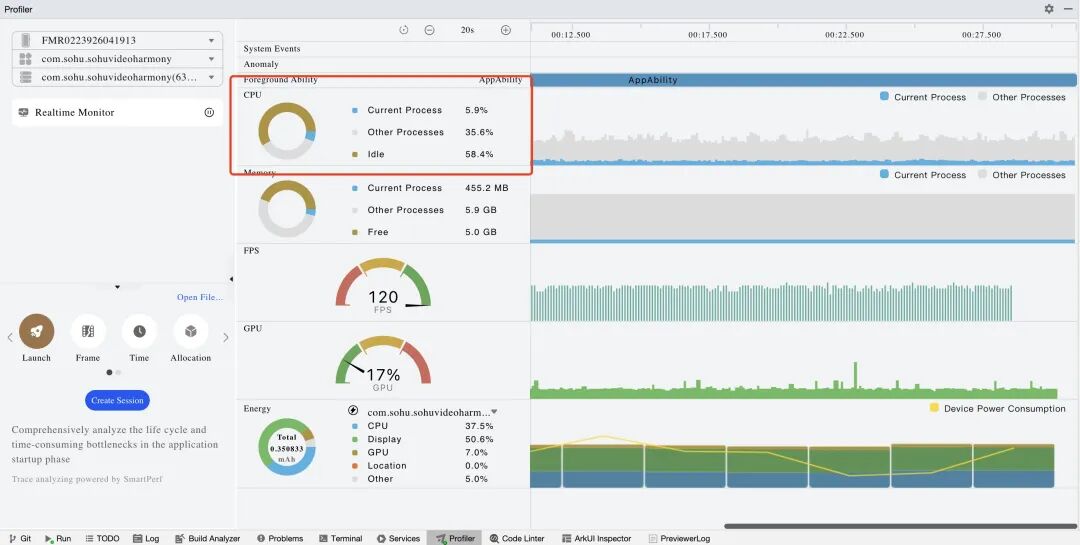The image size is (1080, 545).
Task: Pause the Realtime Monitor
Action: [209, 112]
